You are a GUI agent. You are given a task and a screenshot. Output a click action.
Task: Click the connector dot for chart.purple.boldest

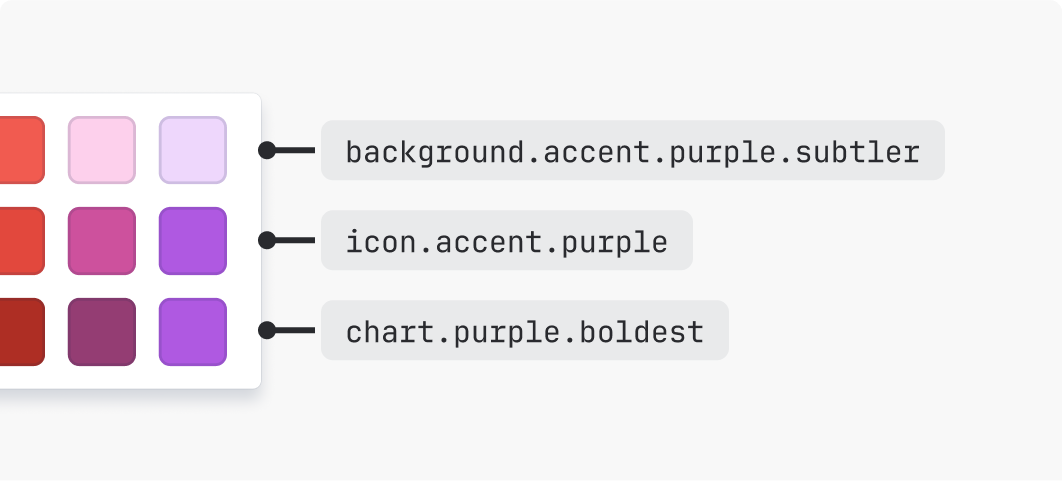[267, 330]
